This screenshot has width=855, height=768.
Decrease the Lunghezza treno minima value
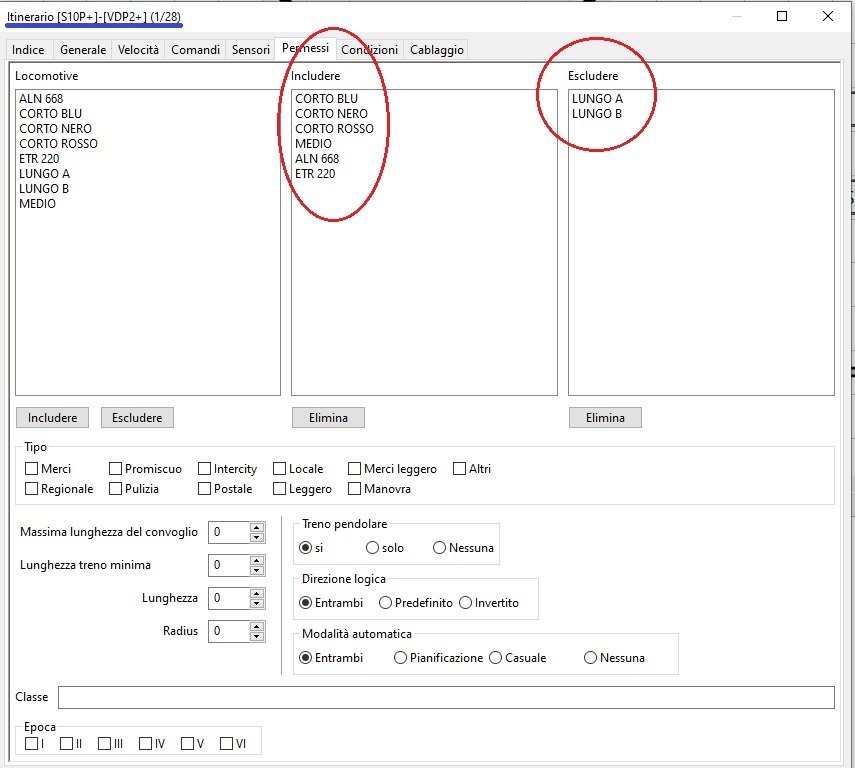[x=257, y=570]
